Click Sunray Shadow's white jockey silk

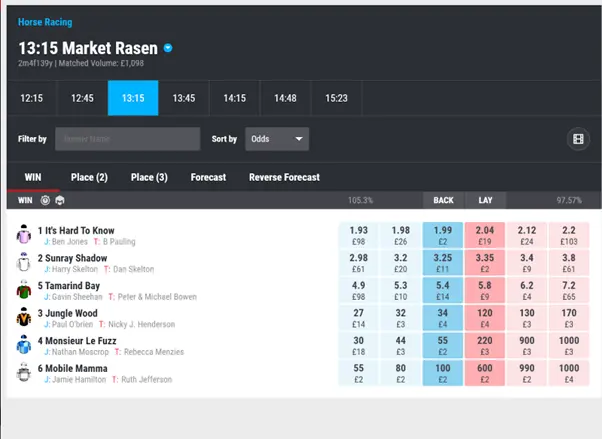coord(24,263)
